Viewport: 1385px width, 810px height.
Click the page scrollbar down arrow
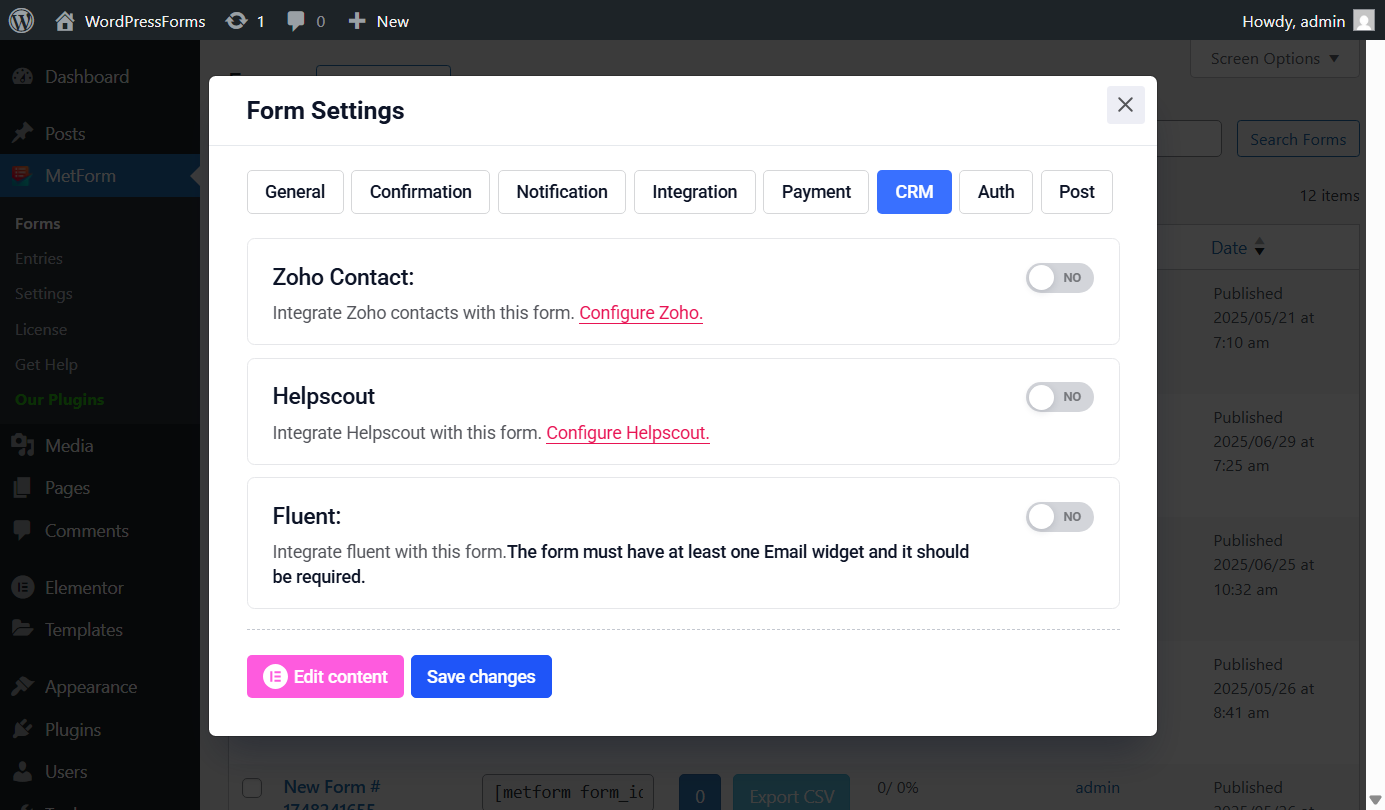(x=1375, y=799)
